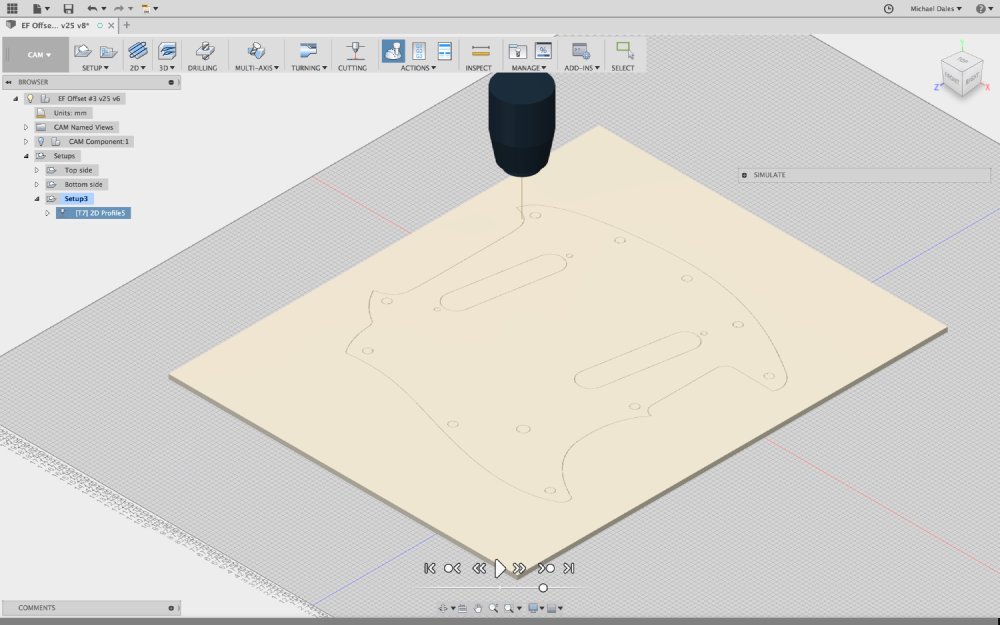The image size is (1000, 625).
Task: Open the MANAGE dropdown menu
Action: coord(529,68)
